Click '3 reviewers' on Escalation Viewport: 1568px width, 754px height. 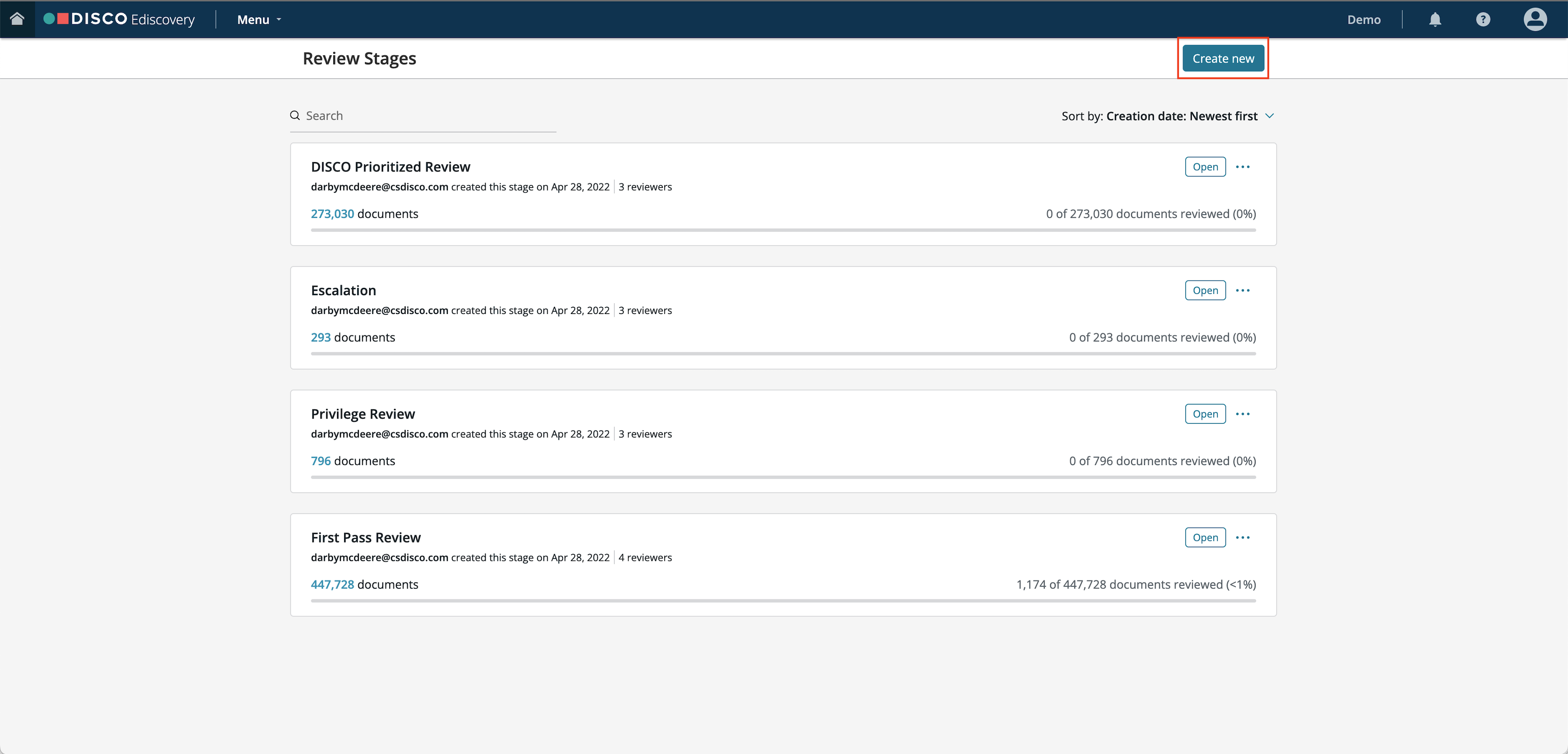645,310
